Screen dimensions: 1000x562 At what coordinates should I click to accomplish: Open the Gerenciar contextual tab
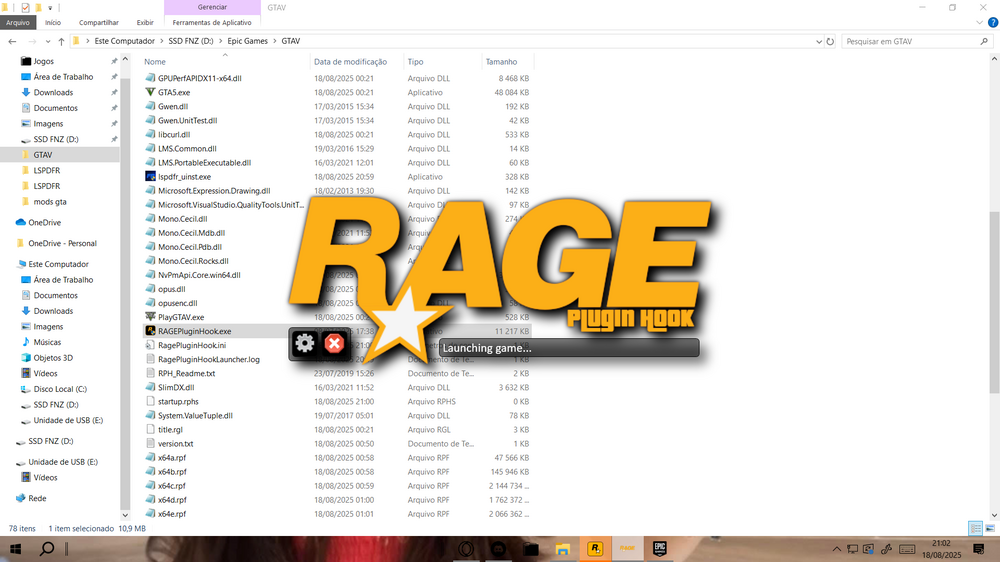[x=212, y=7]
